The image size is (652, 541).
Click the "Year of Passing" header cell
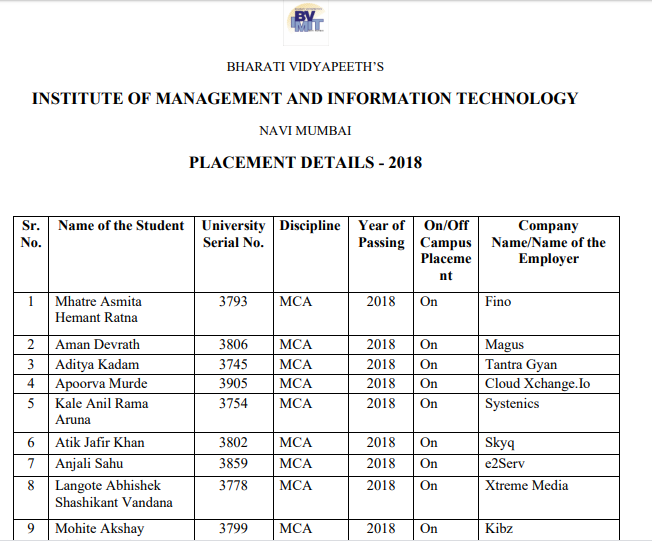click(381, 234)
